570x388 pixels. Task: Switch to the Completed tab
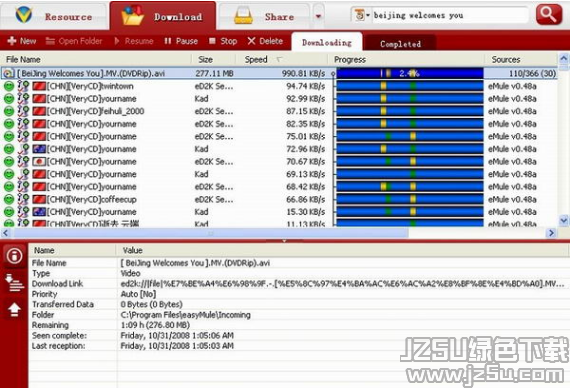coord(400,44)
